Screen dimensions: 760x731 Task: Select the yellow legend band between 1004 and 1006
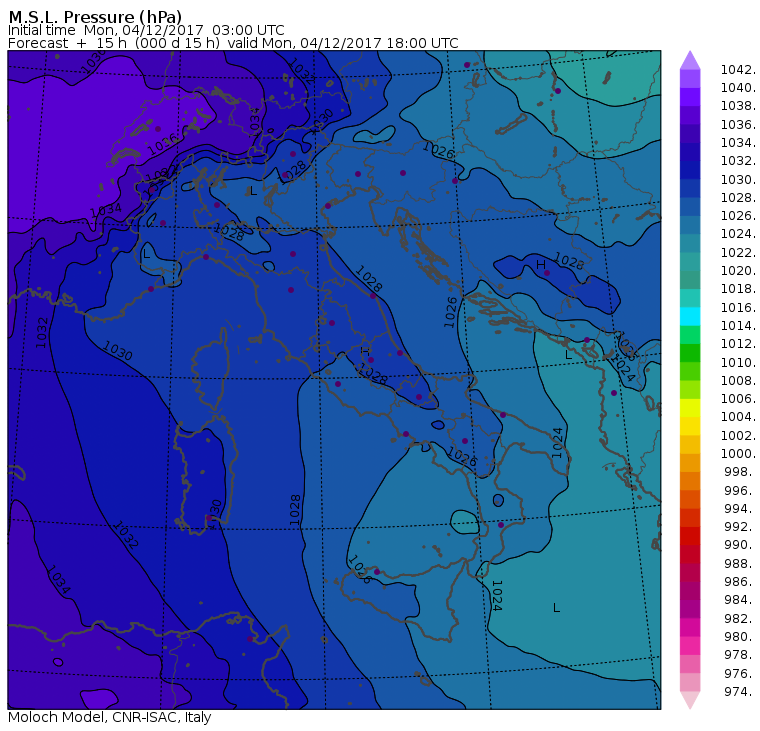click(x=690, y=408)
